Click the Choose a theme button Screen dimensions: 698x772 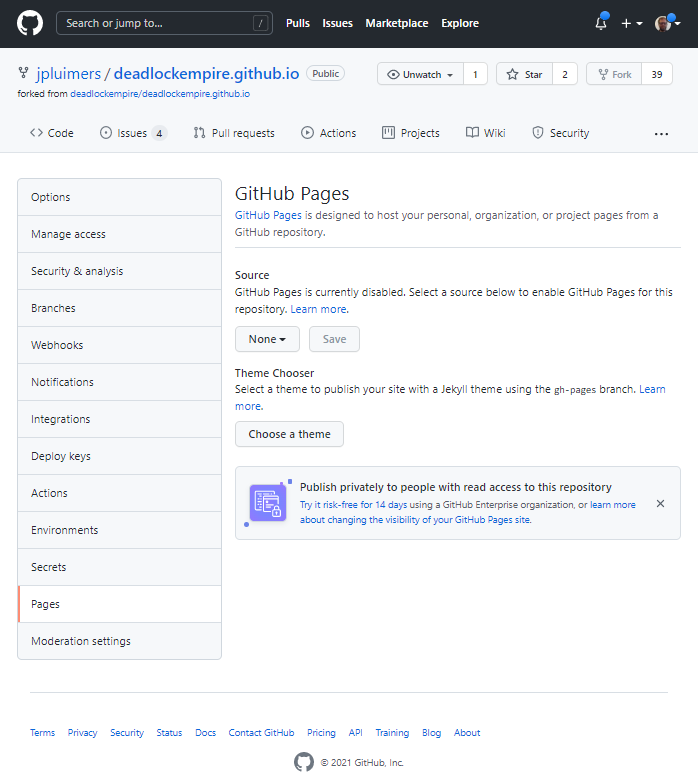tap(289, 434)
